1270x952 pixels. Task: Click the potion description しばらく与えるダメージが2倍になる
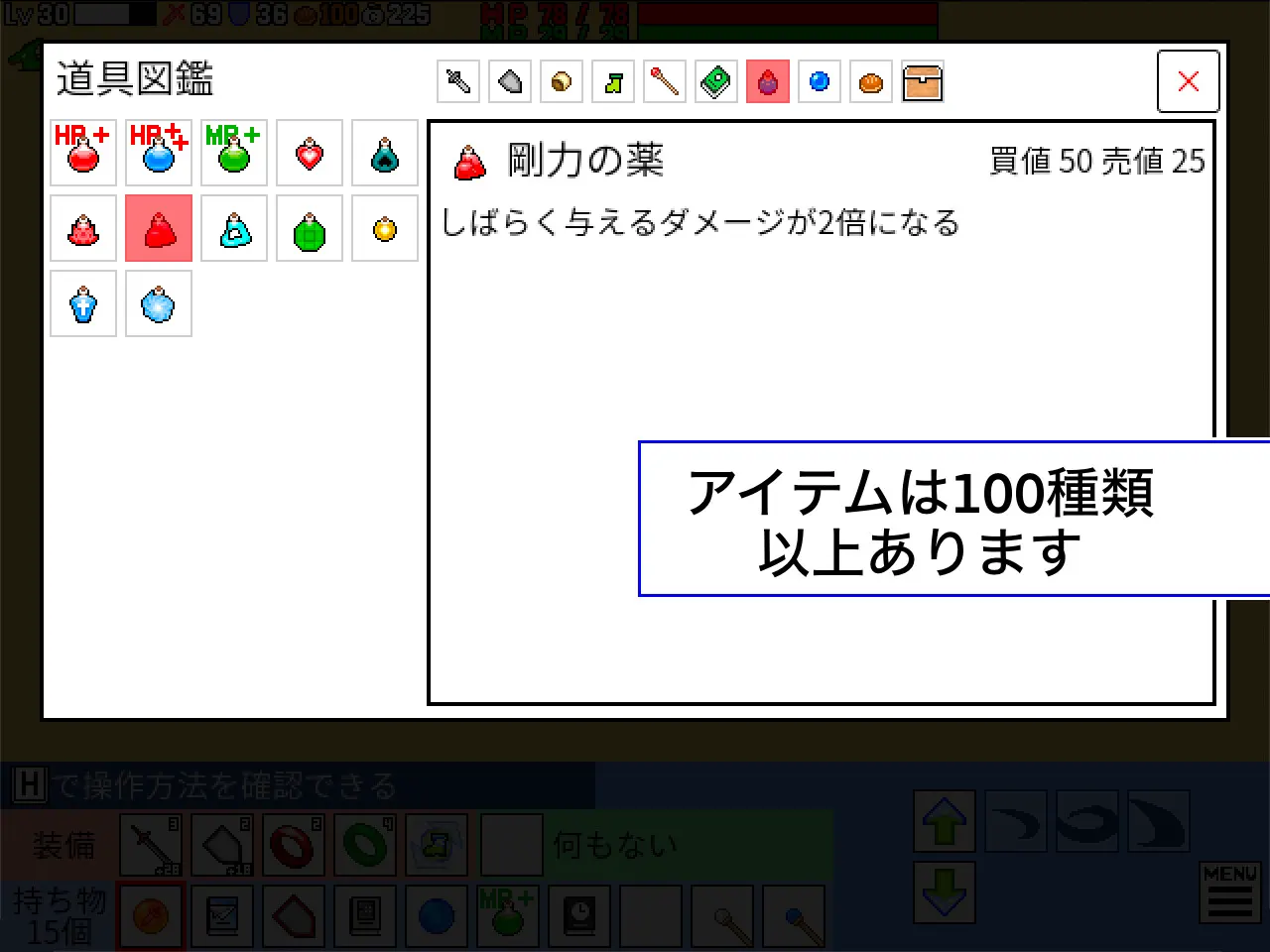pyautogui.click(x=700, y=223)
